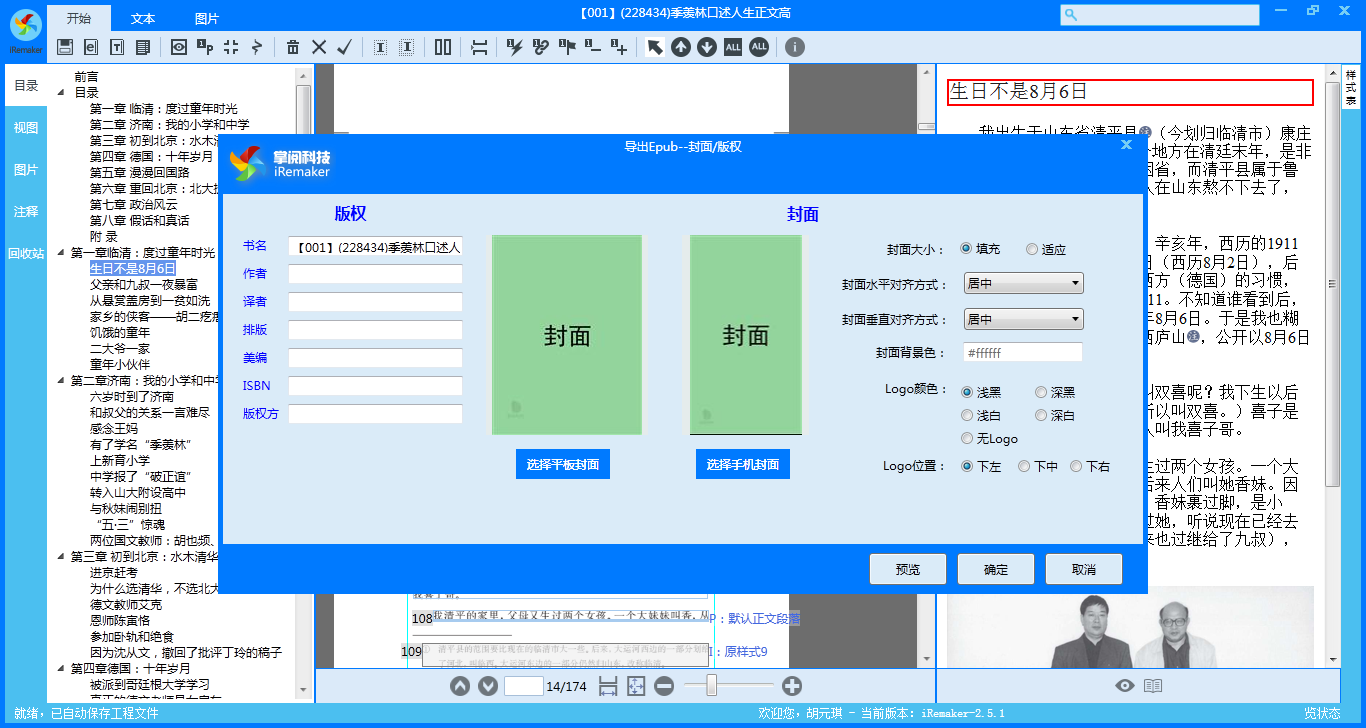
Task: Collapse the 第一章临清 tree node
Action: point(63,253)
